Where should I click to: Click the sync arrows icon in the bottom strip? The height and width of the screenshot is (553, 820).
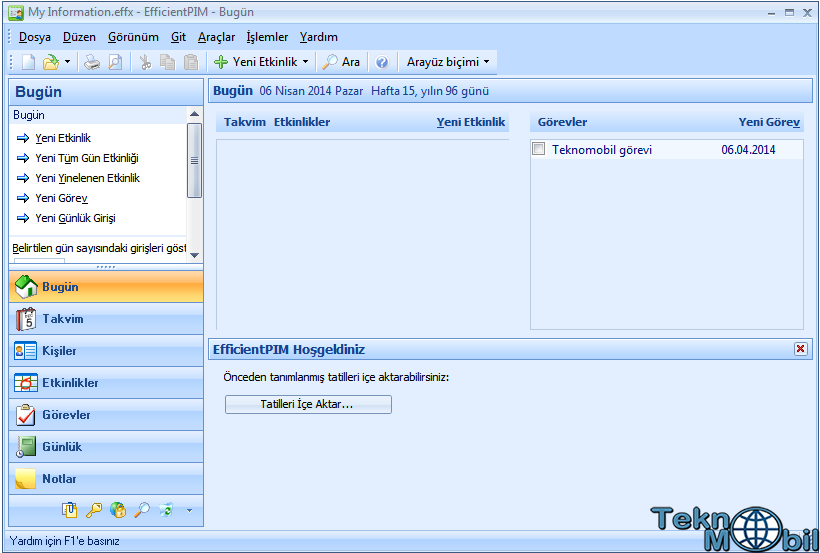166,510
